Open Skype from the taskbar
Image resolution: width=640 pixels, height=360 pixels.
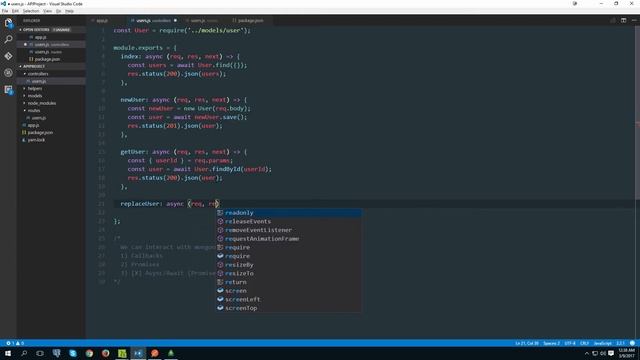[x=73, y=353]
